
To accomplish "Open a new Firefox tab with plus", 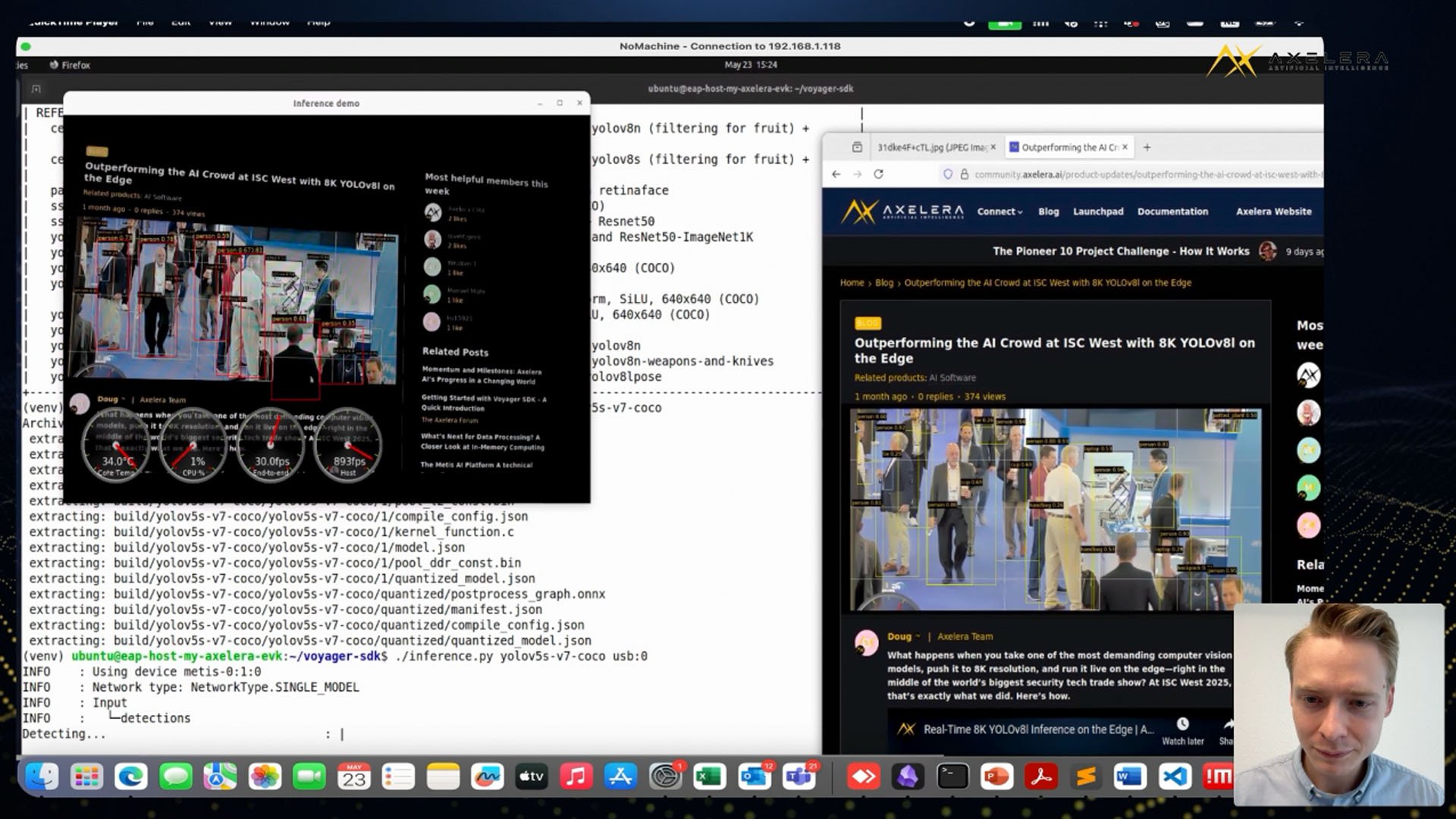I will (1147, 147).
